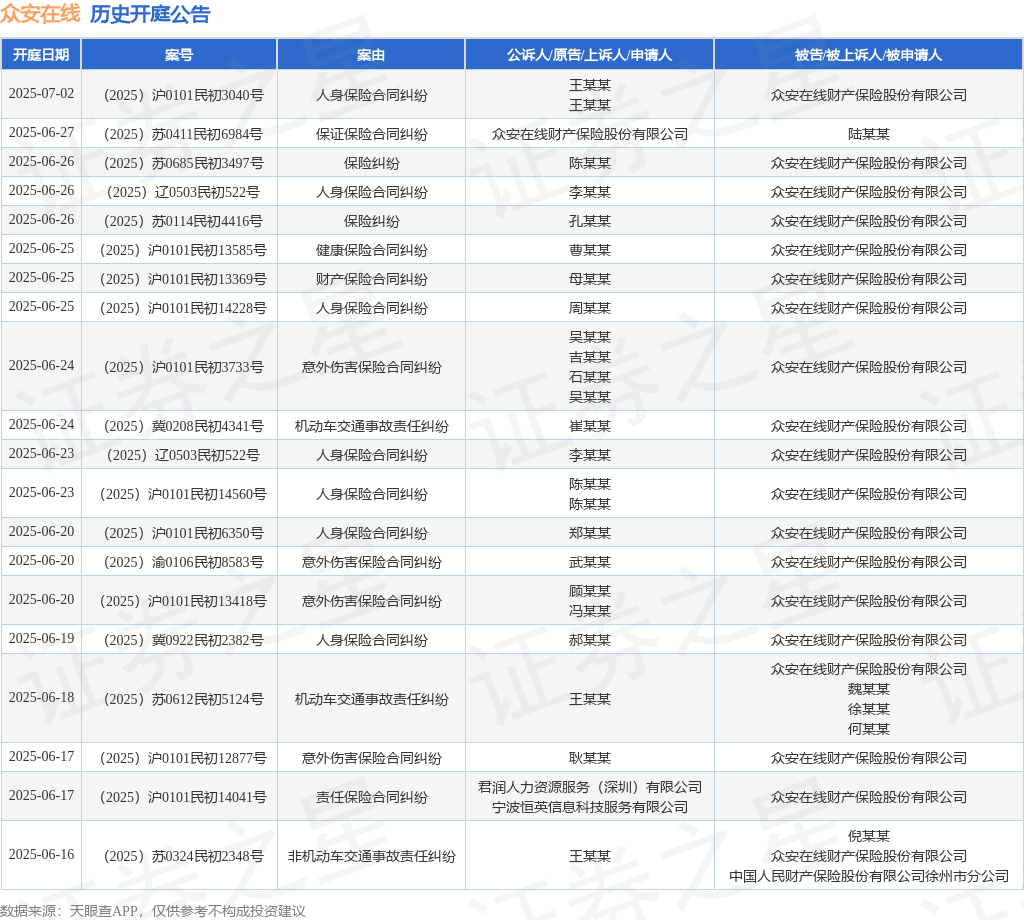Viewport: 1024px width, 920px height.
Task: Click 保证保险合同纠纷 cause cell
Action: 372,135
